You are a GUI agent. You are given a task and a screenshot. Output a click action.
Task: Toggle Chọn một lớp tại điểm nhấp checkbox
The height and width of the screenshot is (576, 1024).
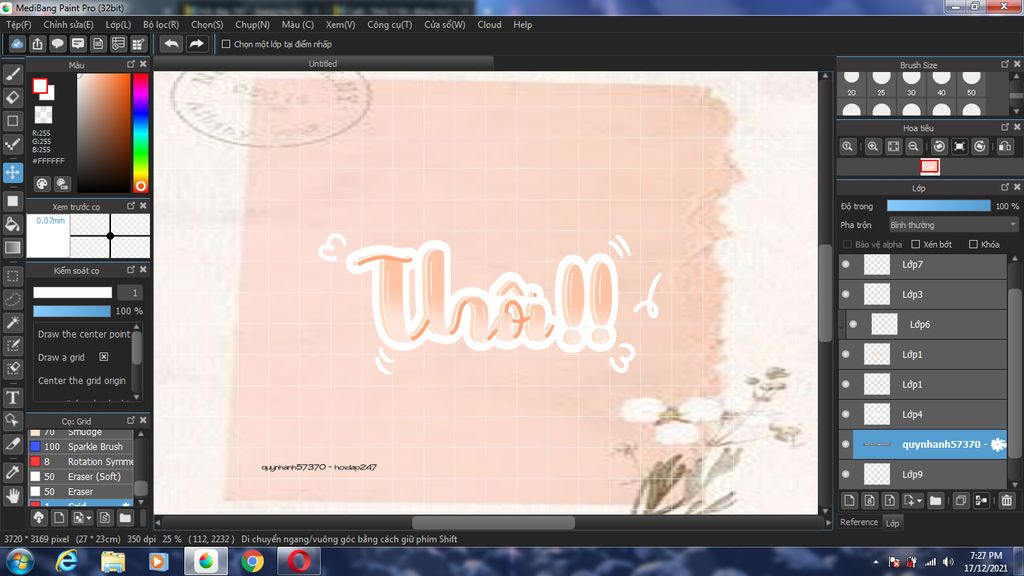[226, 44]
